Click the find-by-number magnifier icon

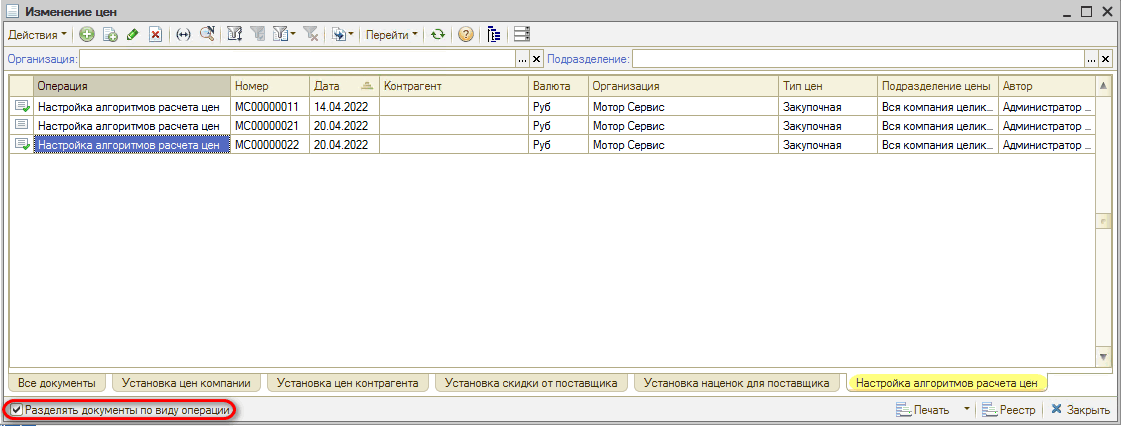pyautogui.click(x=207, y=34)
